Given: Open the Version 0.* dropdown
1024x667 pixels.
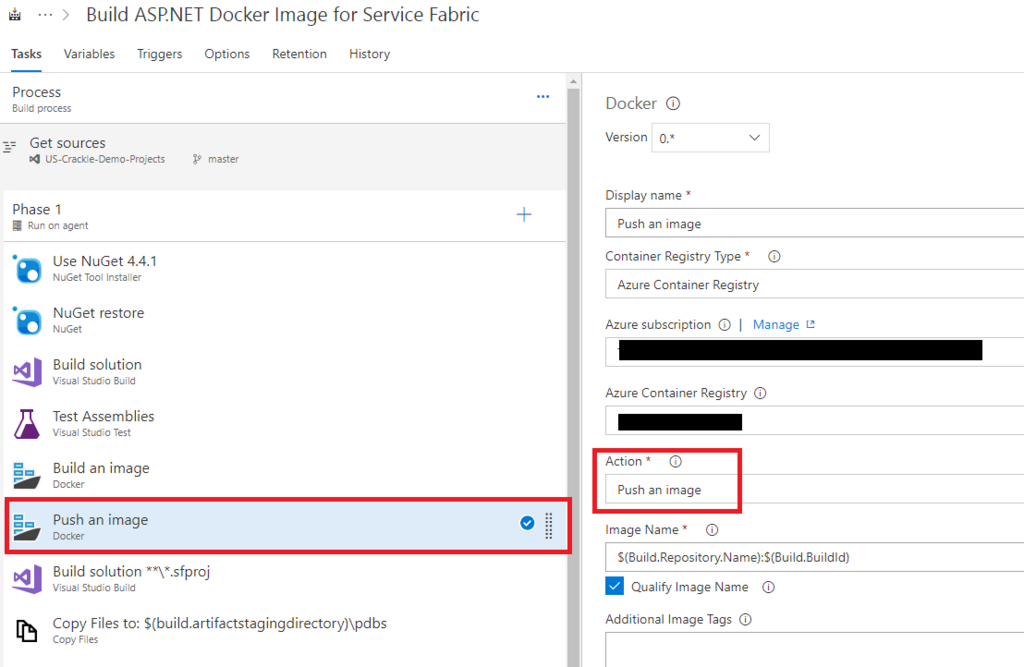Looking at the screenshot, I should click(711, 138).
